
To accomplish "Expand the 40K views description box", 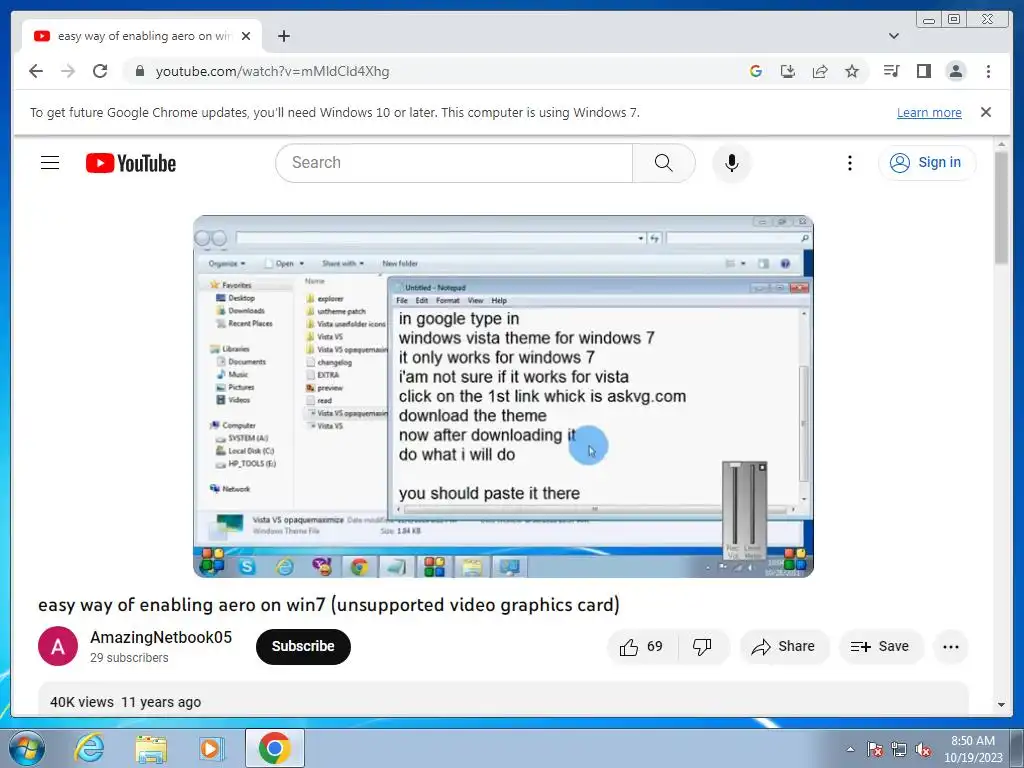I will click(503, 699).
